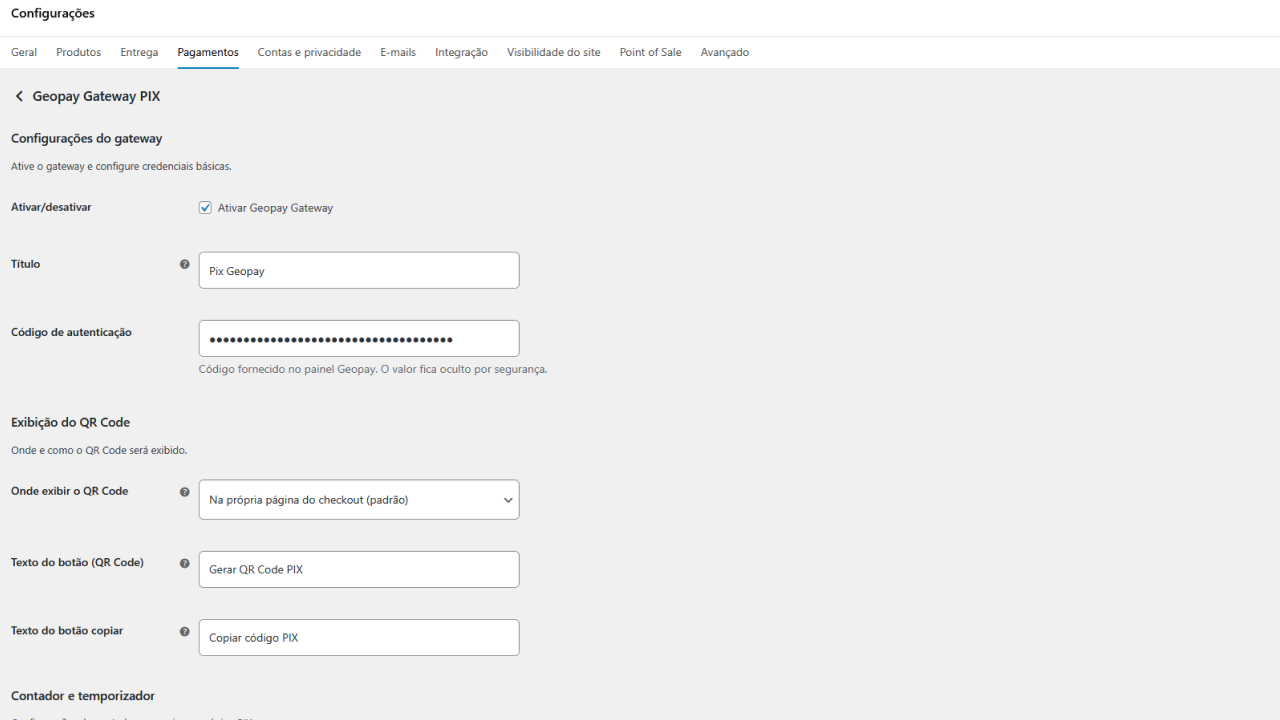Switch to the Geral tab
This screenshot has height=720, width=1280.
coord(24,52)
